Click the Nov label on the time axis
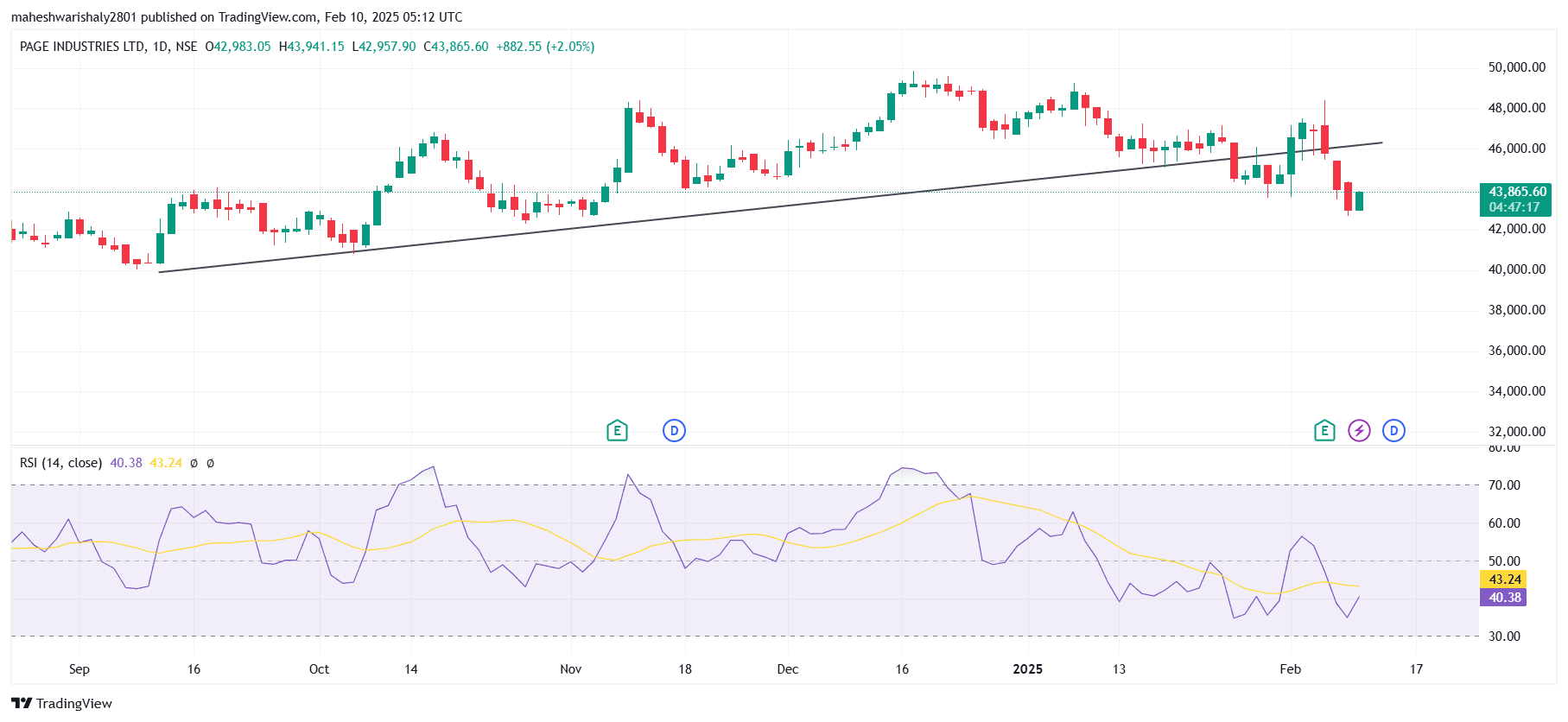This screenshot has height=722, width=1568. [571, 669]
